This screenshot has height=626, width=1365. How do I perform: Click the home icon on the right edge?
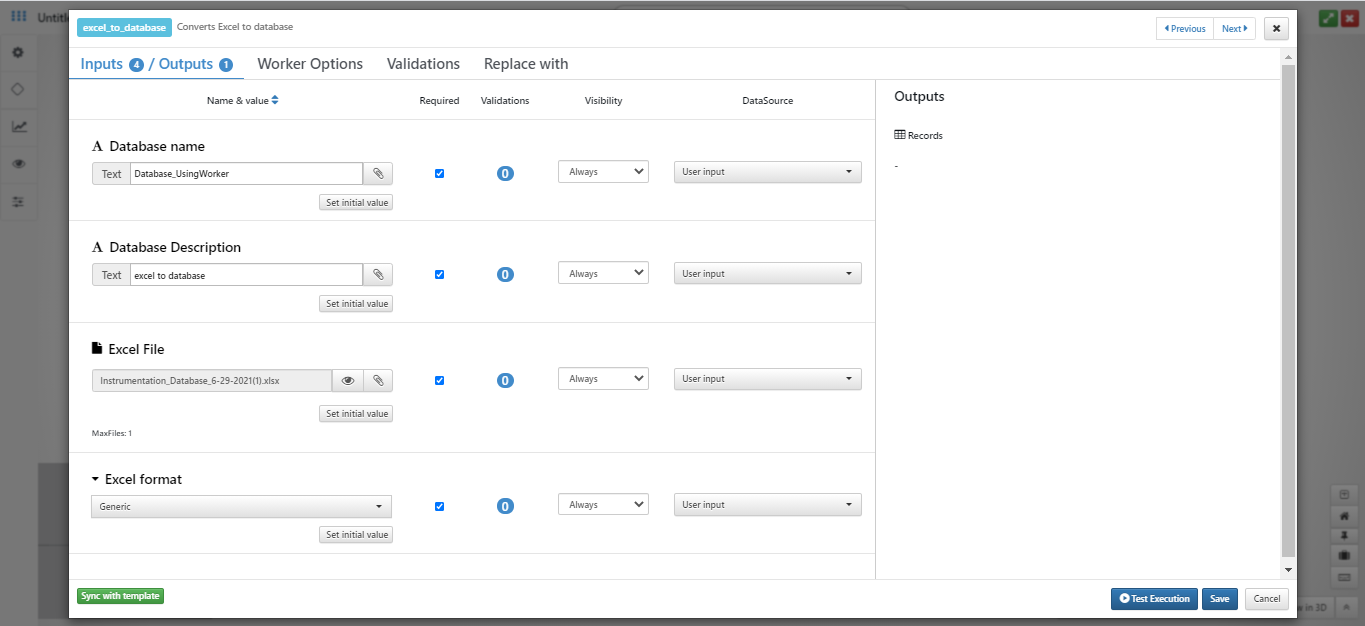1344,514
